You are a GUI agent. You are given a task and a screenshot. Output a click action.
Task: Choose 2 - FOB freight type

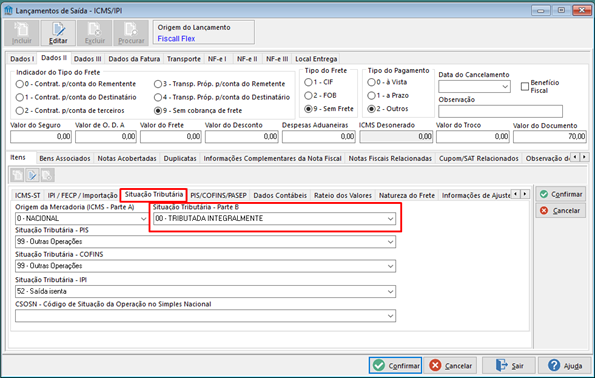(x=308, y=95)
